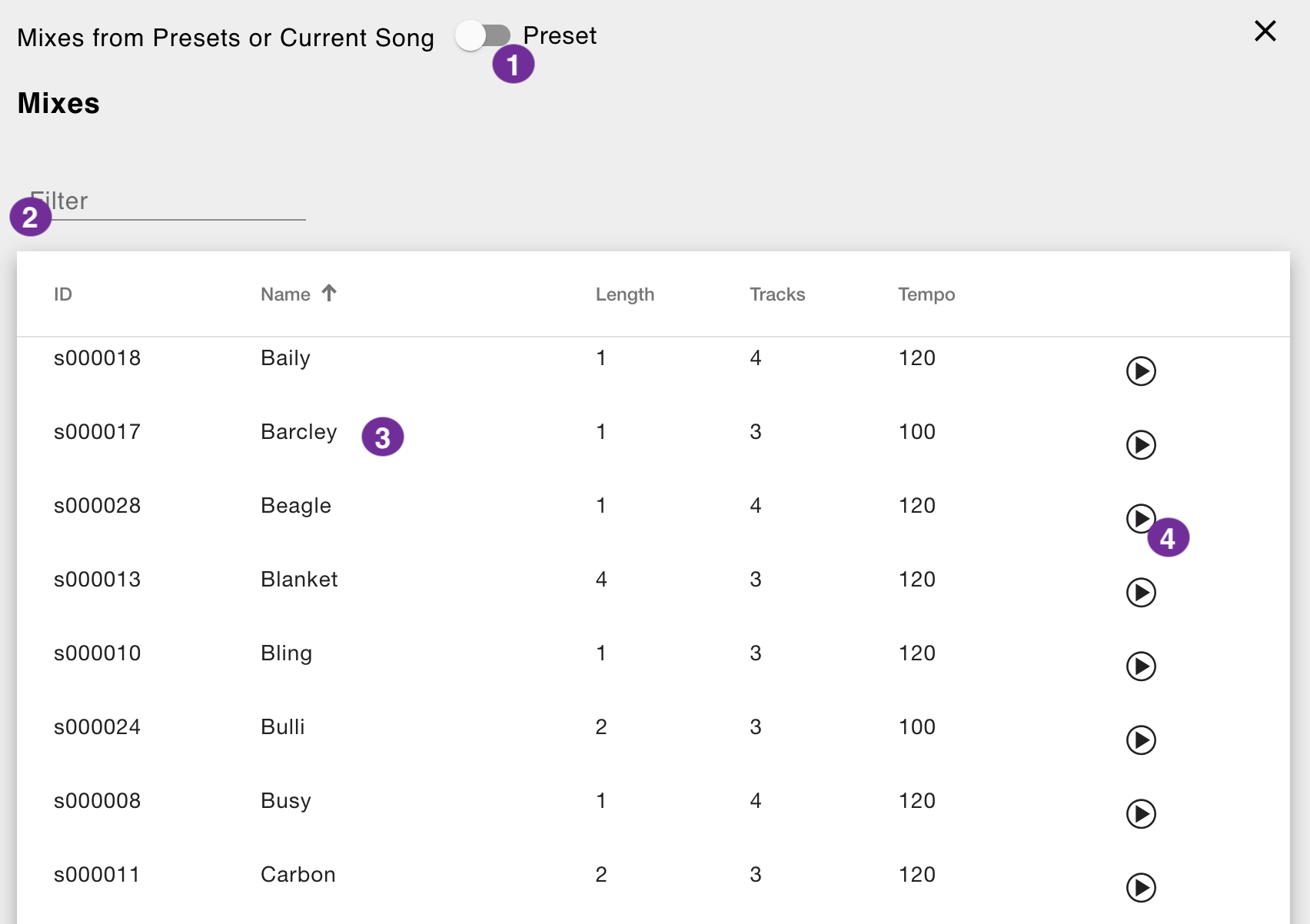Play the Barcley mix
Screen dimensions: 1310x924
coord(1141,444)
